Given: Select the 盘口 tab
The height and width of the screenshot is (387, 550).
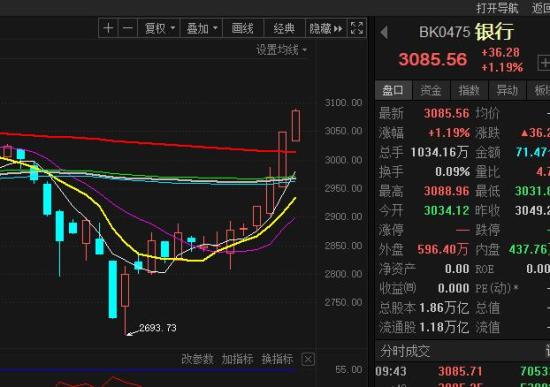Looking at the screenshot, I should click(393, 90).
